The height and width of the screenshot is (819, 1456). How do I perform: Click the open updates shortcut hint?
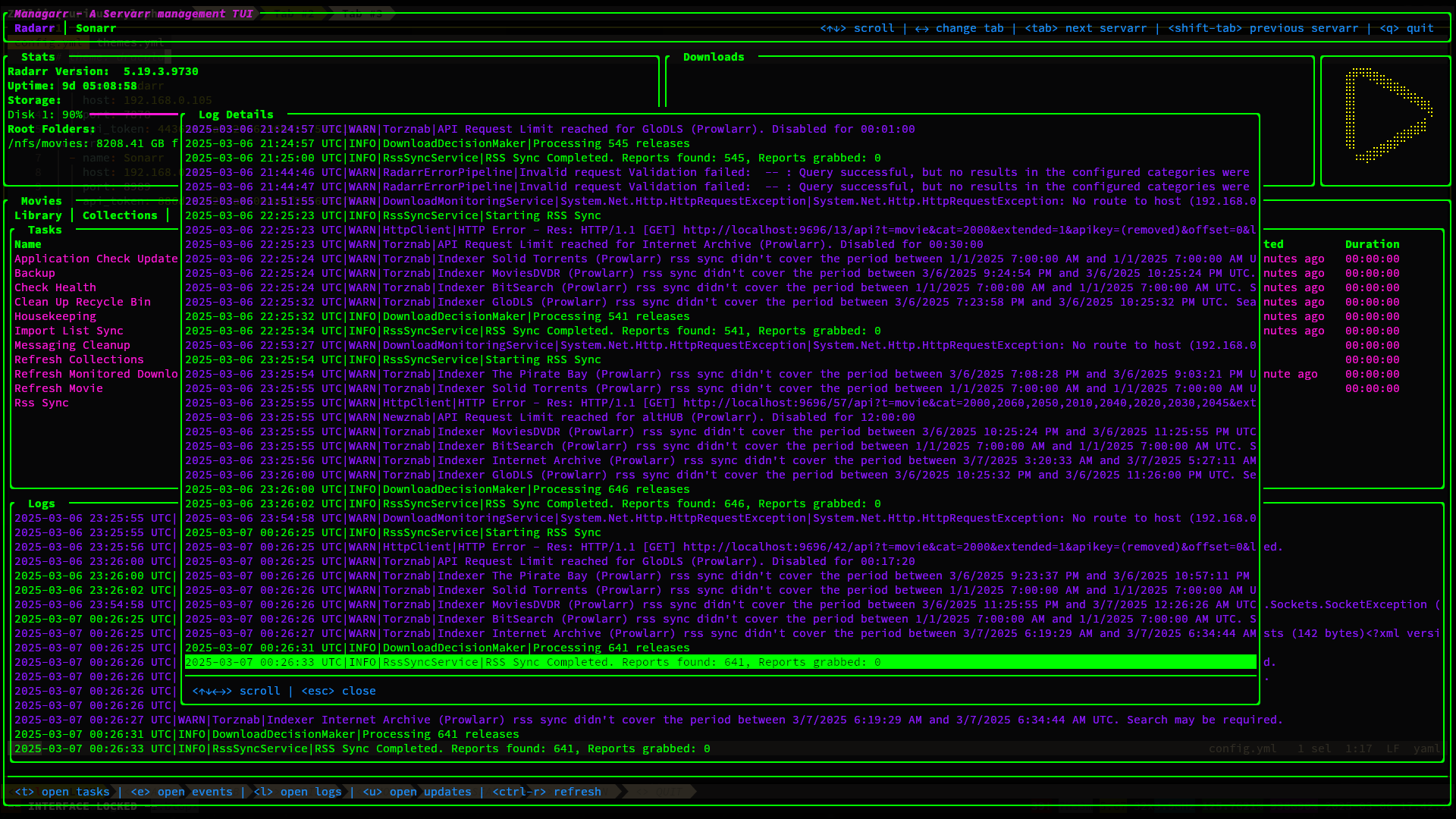(417, 792)
